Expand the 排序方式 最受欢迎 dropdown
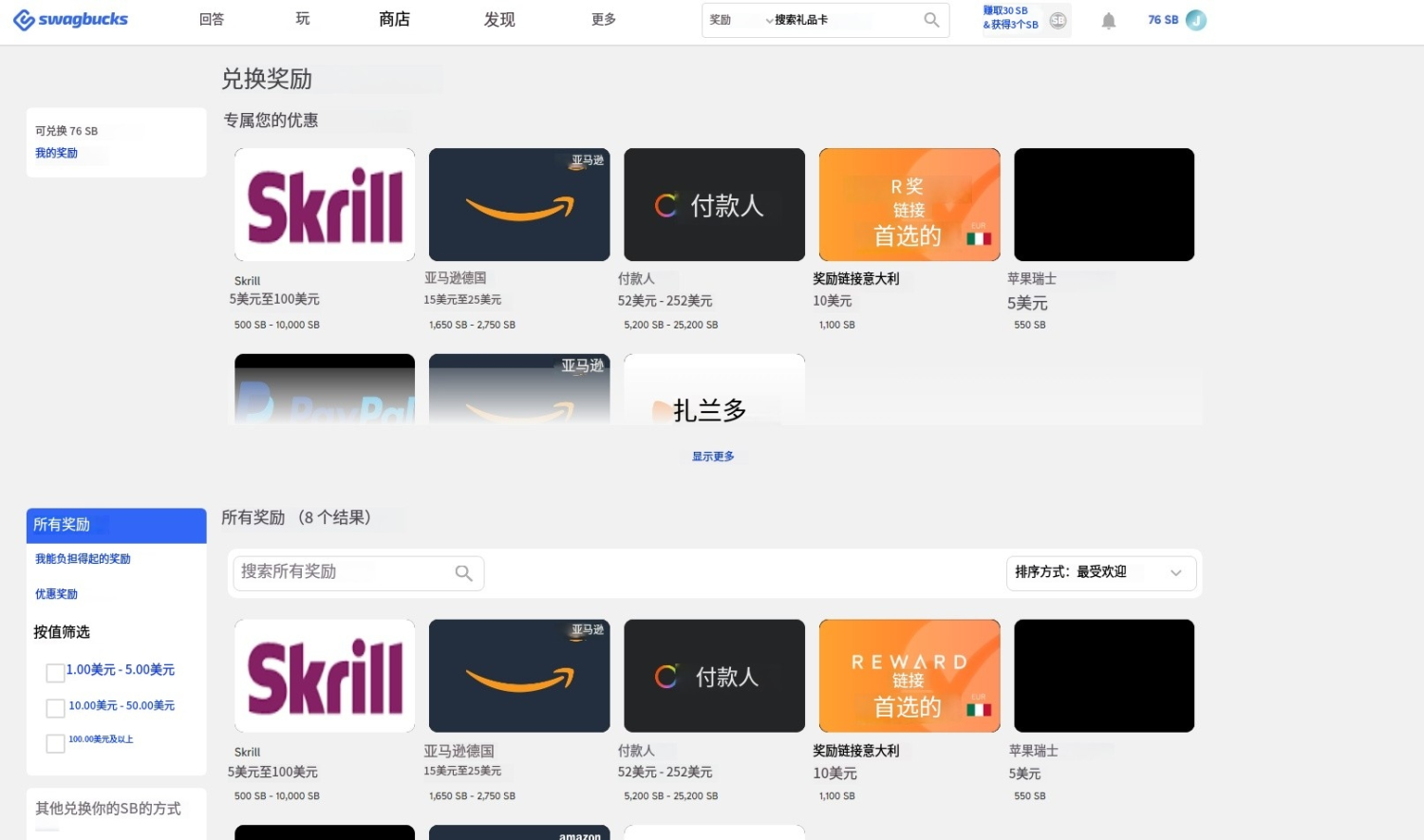Screen dimensions: 1424x840 [1100, 572]
